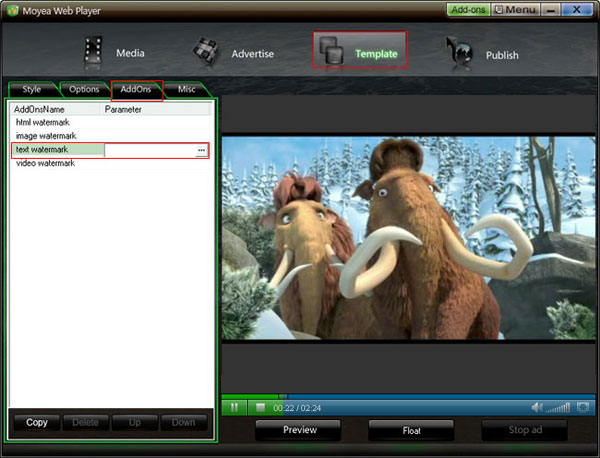The image size is (600, 458).
Task: Click the AddOnsName column header
Action: coord(55,109)
